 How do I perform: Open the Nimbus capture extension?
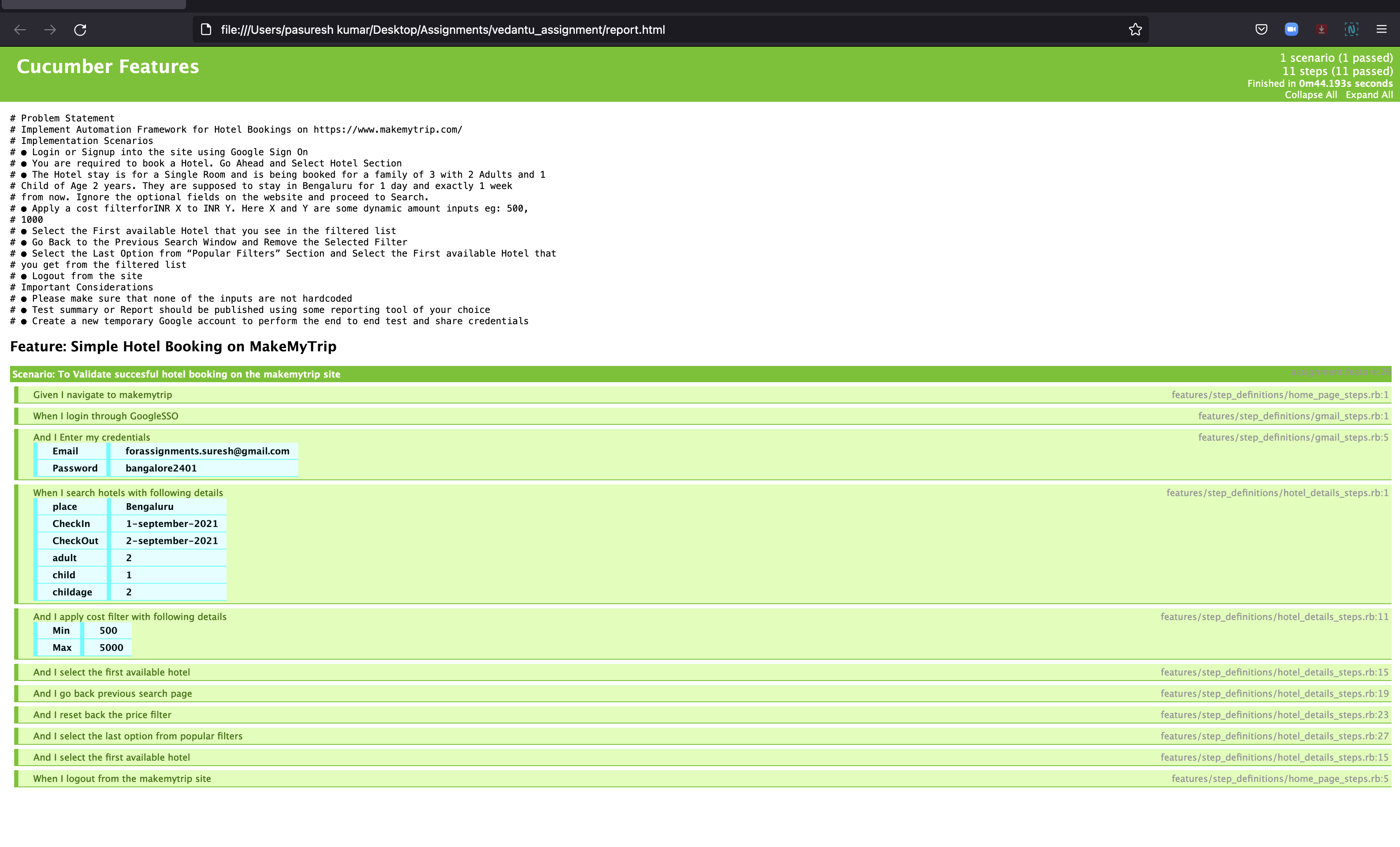pyautogui.click(x=1352, y=29)
